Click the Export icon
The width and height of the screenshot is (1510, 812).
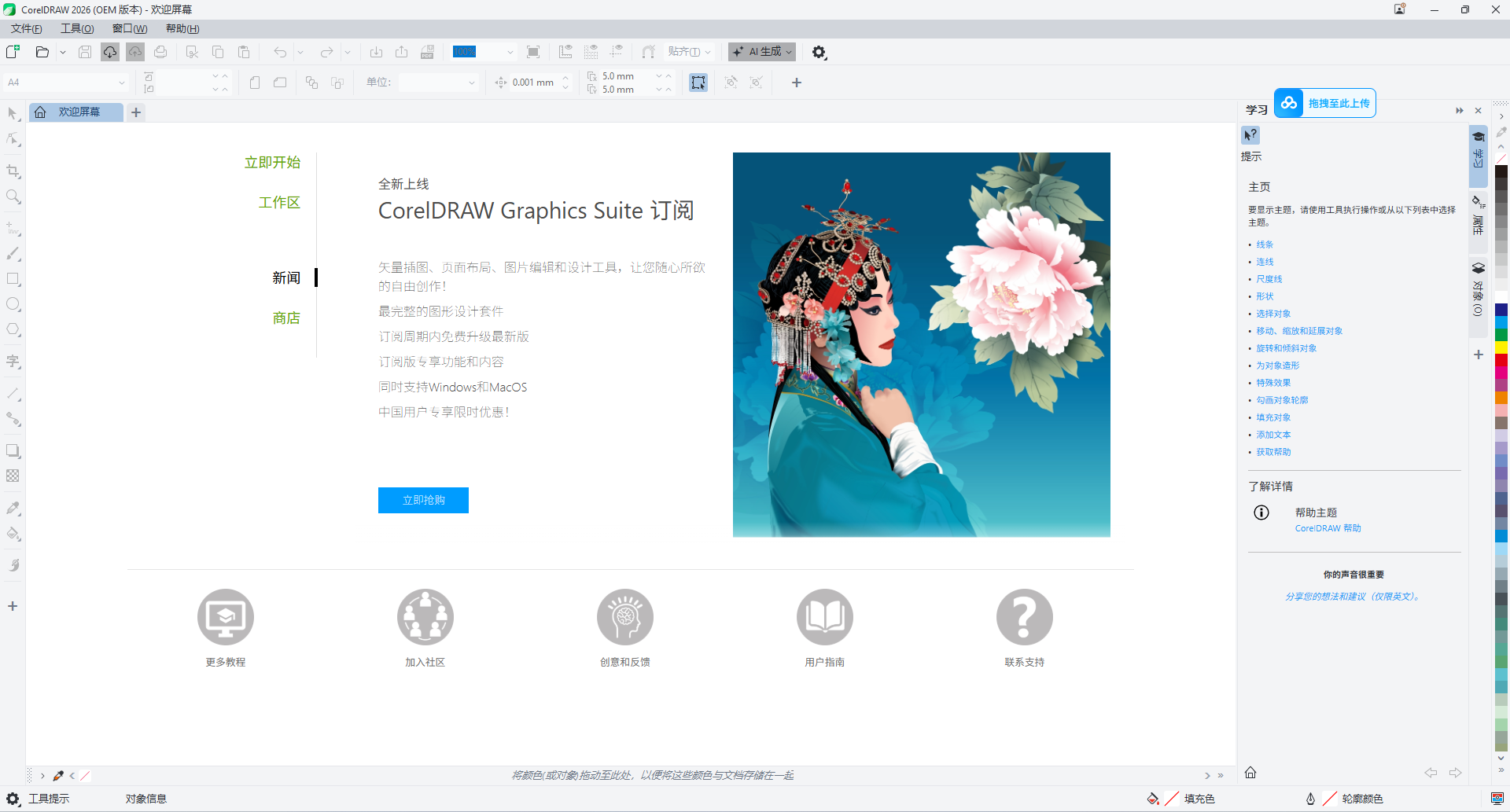401,52
